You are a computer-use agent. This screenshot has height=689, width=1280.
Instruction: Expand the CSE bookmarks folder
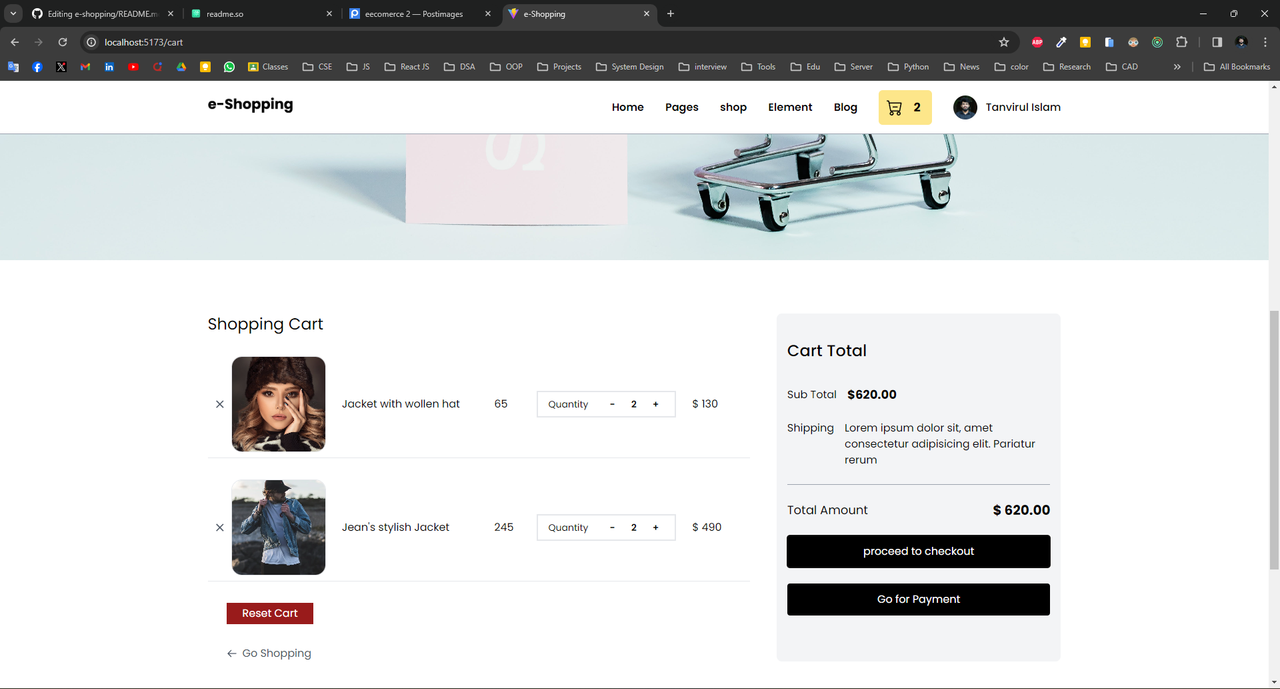(317, 67)
